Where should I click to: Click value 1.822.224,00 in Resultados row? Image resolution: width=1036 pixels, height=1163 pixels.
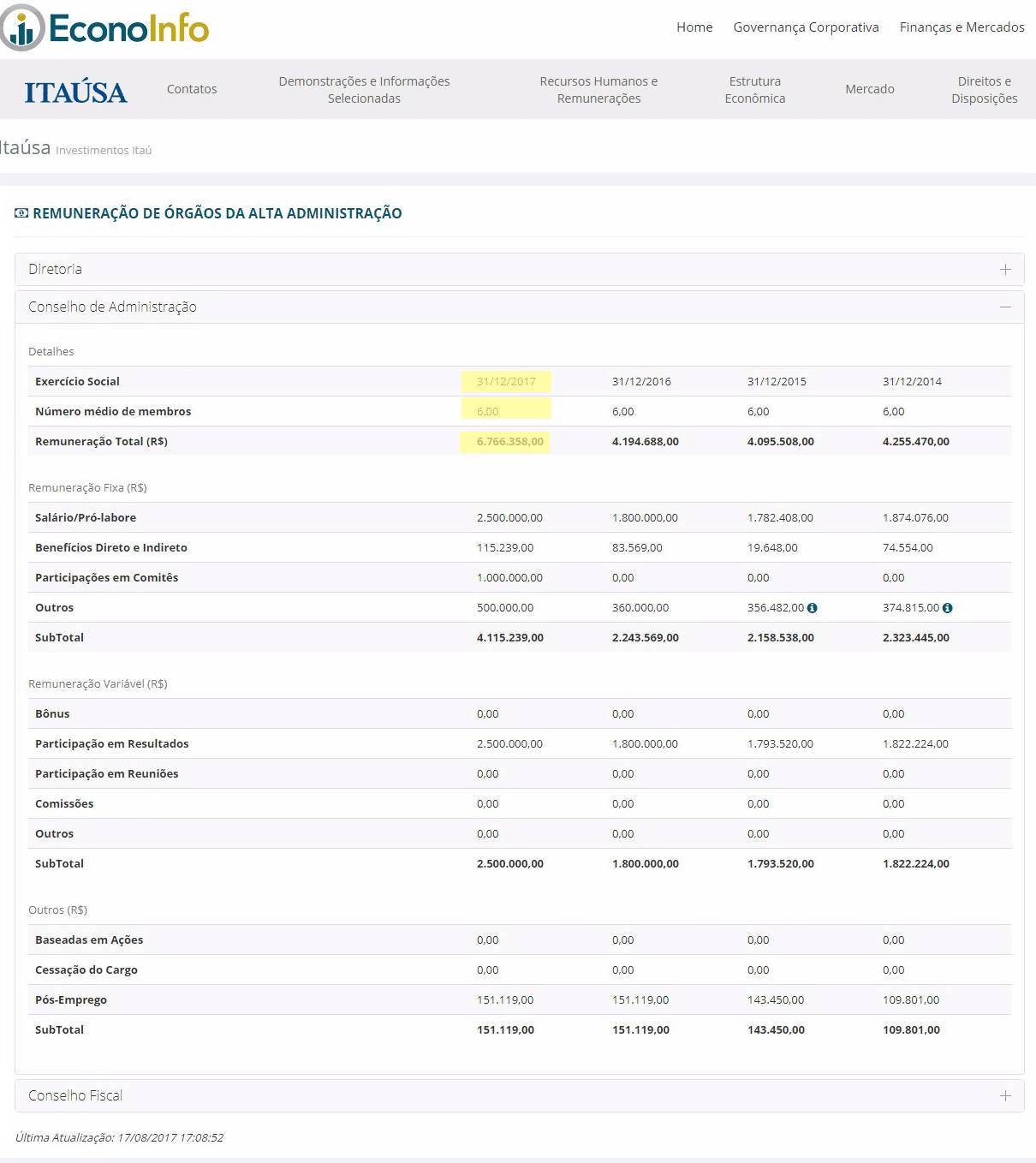915,744
